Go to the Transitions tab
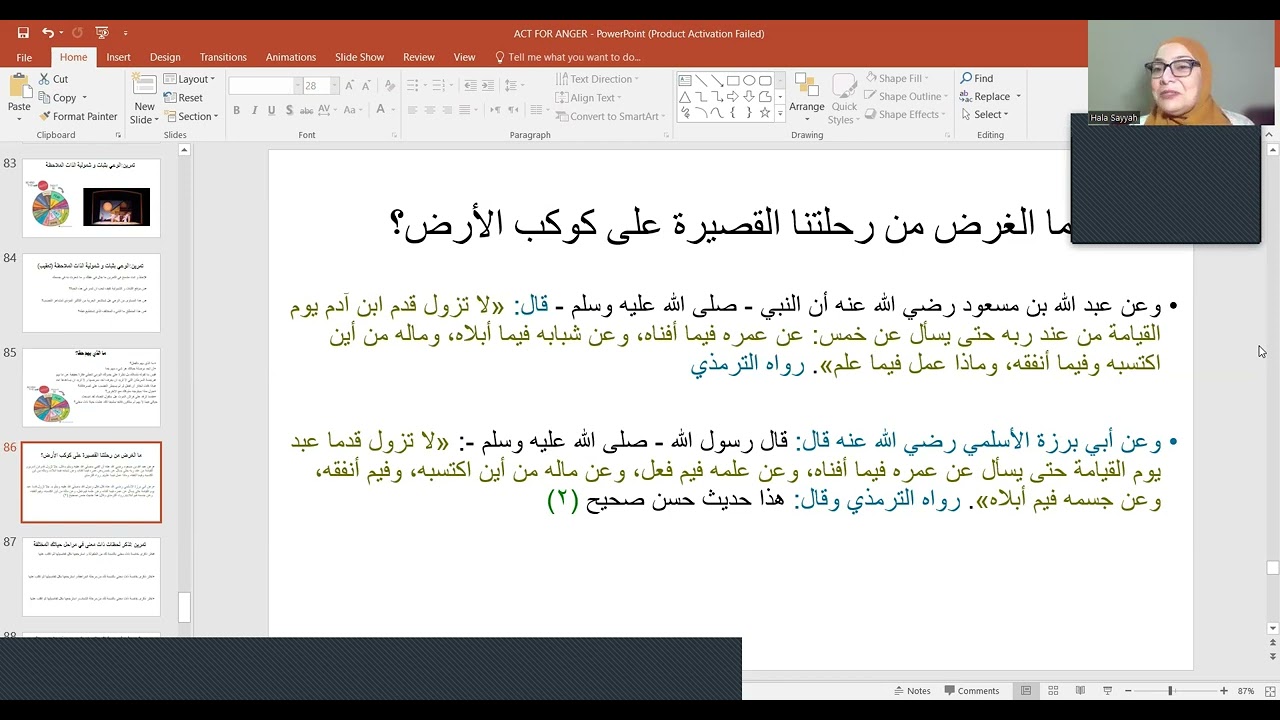1280x720 pixels. point(222,57)
